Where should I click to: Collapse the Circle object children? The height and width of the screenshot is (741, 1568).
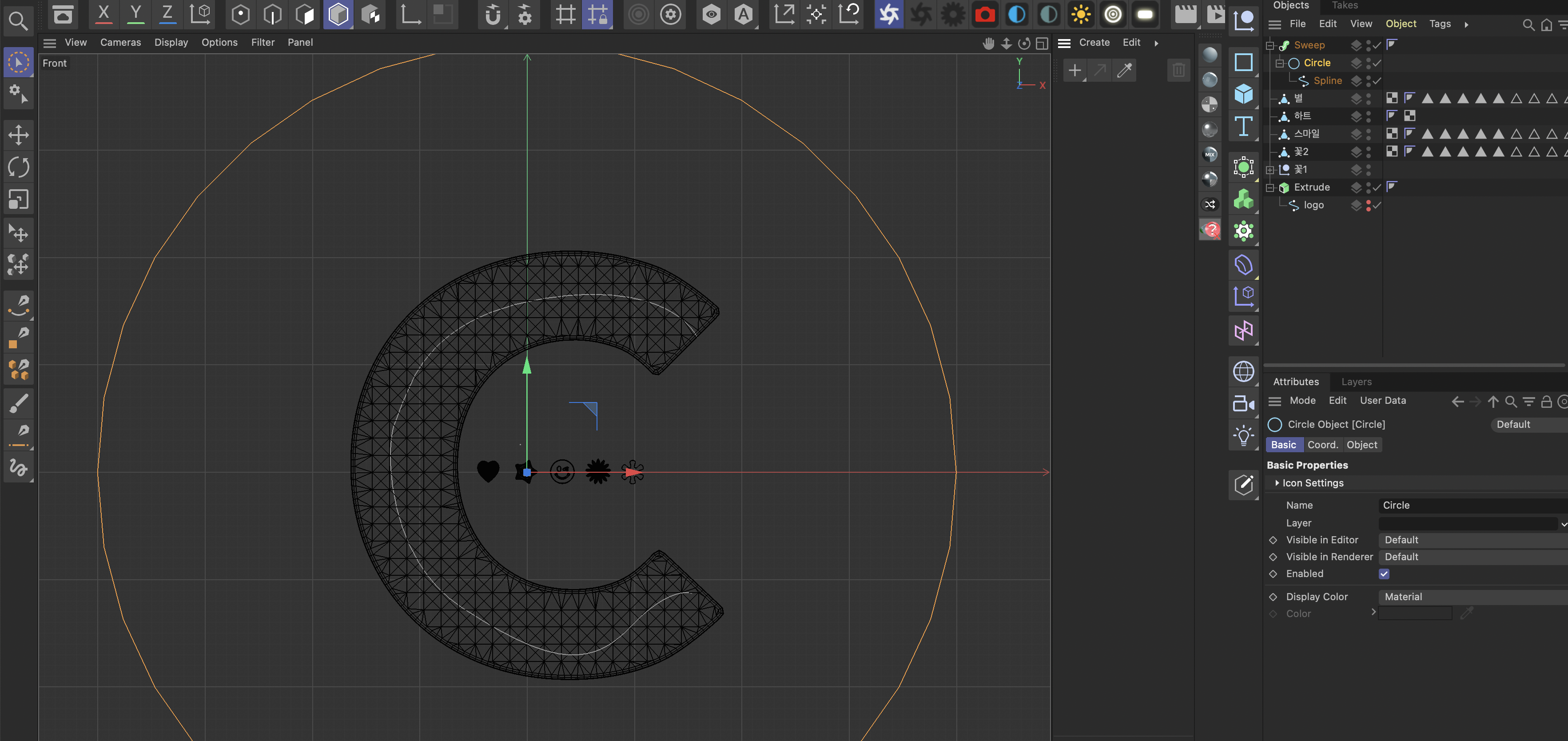point(1279,64)
